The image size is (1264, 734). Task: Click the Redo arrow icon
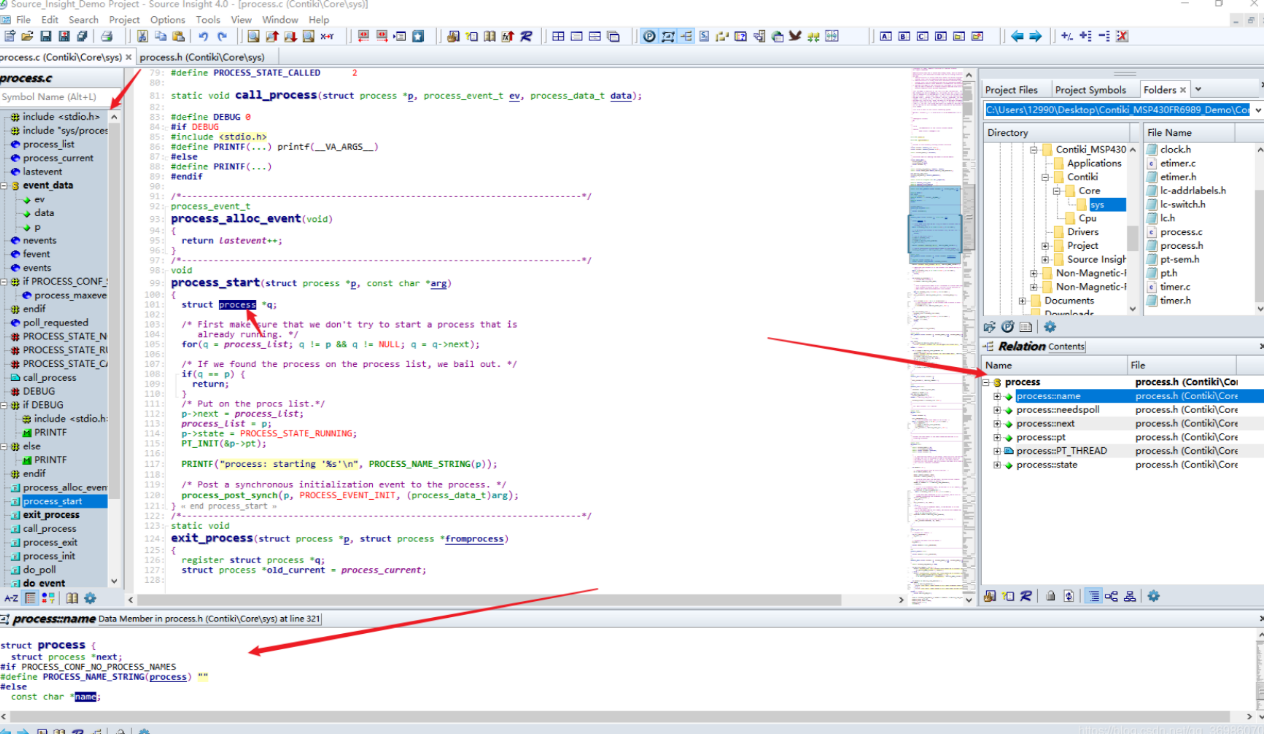pyautogui.click(x=222, y=37)
